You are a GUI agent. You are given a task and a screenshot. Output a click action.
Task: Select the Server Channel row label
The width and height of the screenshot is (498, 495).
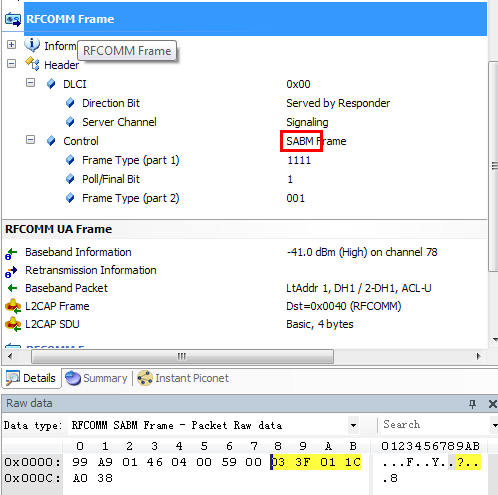[x=119, y=122]
